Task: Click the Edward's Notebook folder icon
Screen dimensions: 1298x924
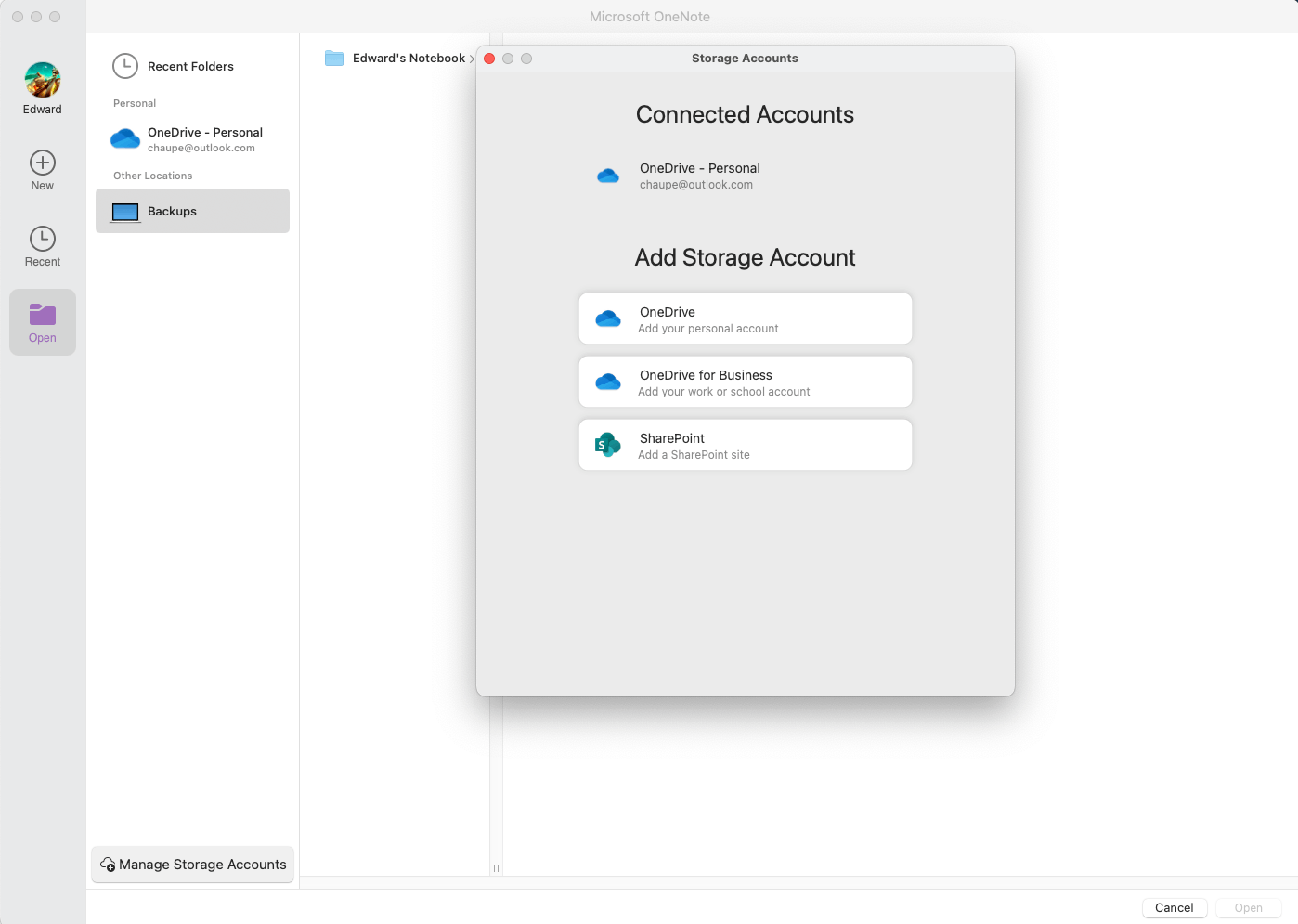Action: 334,59
